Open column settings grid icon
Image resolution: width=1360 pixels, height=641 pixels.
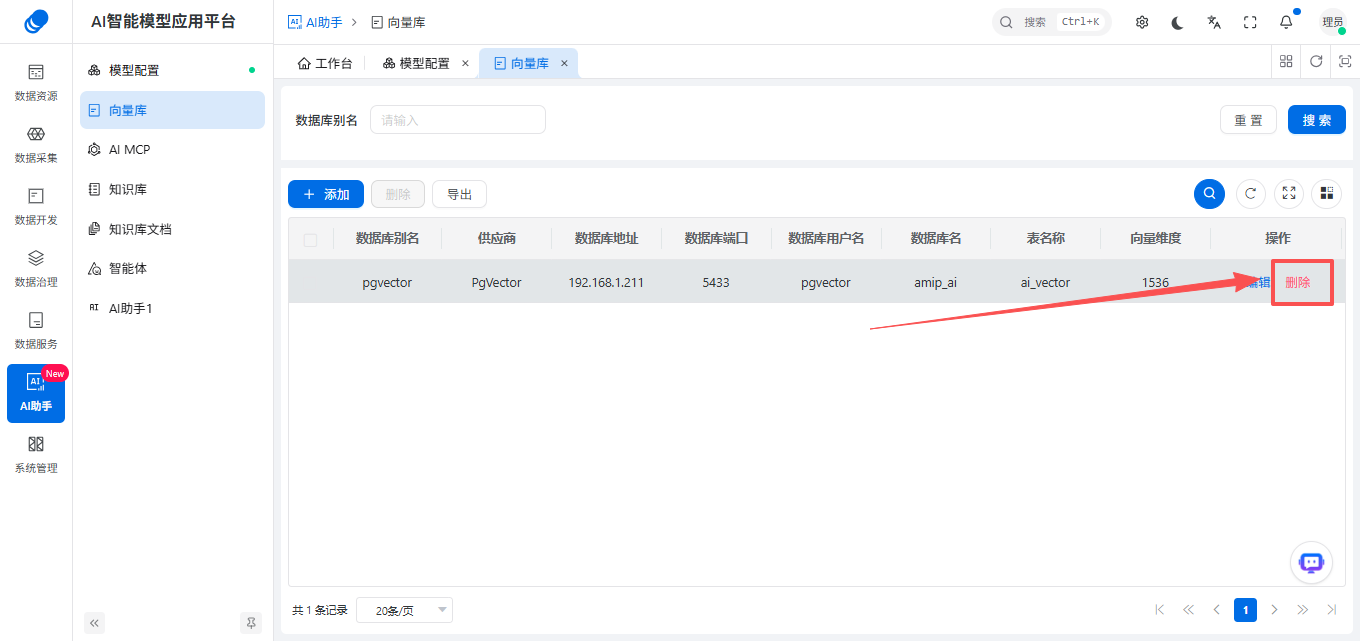(1327, 193)
